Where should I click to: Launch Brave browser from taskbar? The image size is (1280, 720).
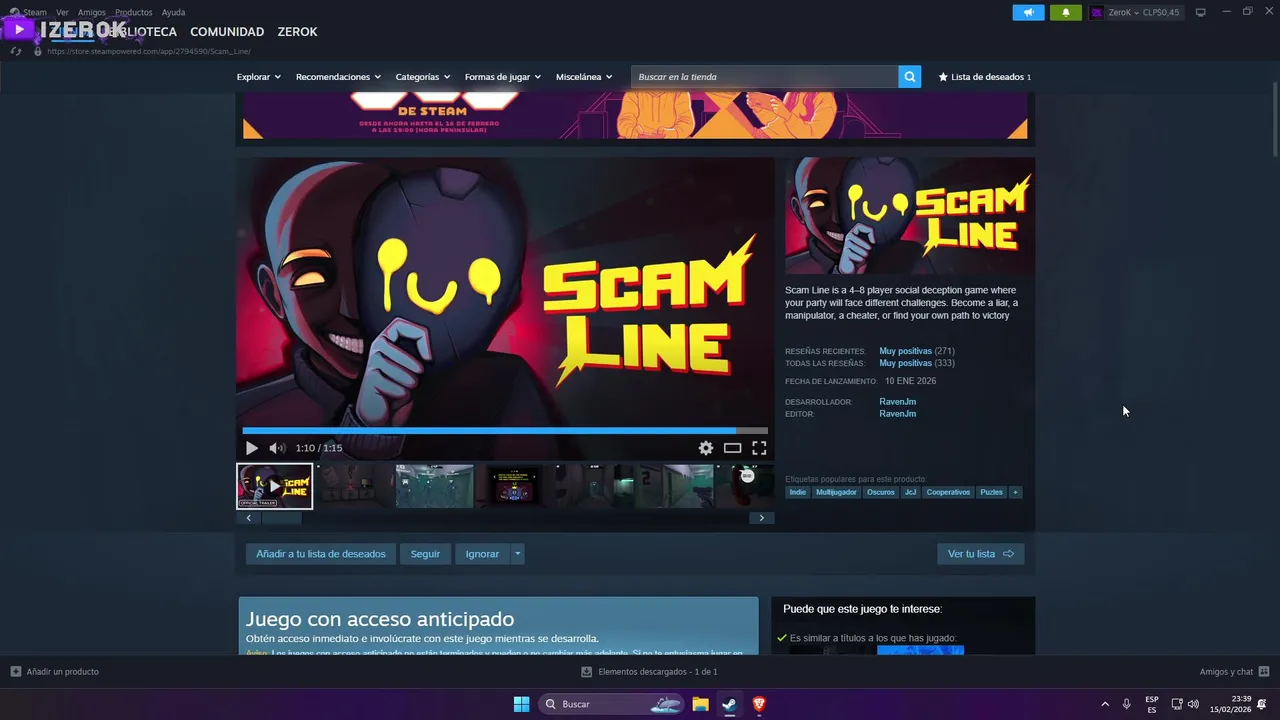(759, 704)
